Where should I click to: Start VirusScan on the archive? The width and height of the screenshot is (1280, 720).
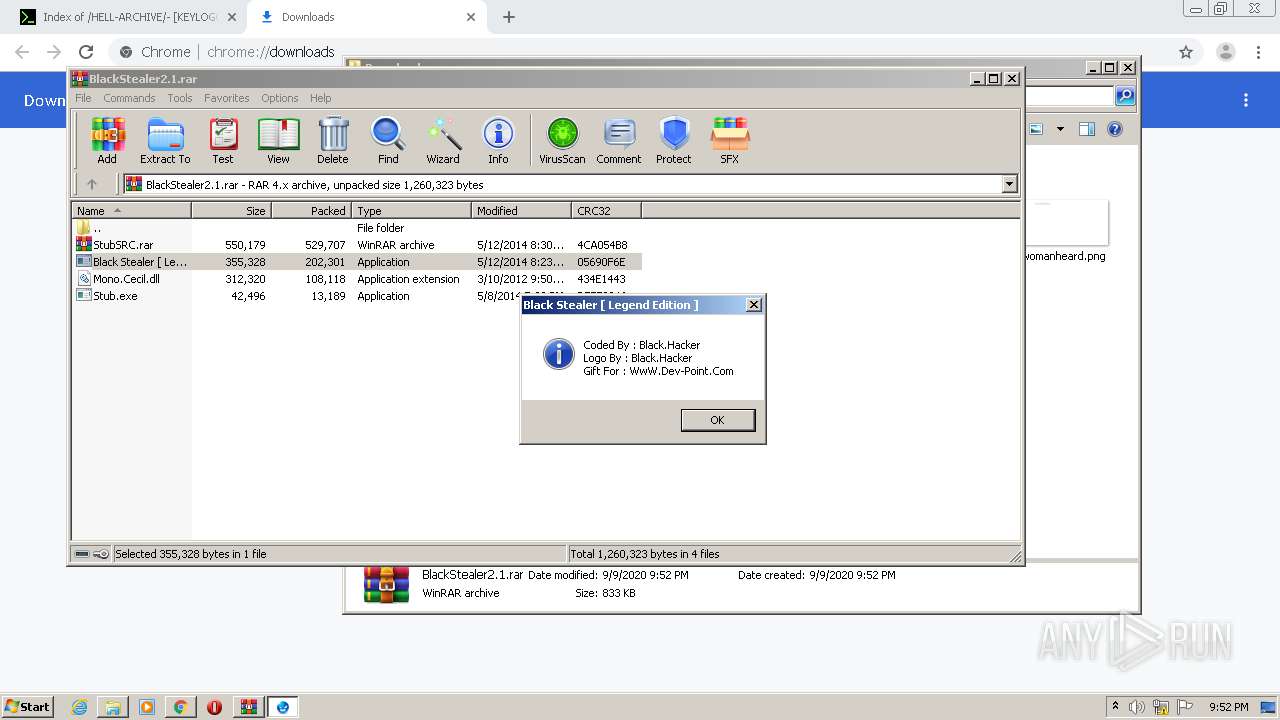(562, 140)
